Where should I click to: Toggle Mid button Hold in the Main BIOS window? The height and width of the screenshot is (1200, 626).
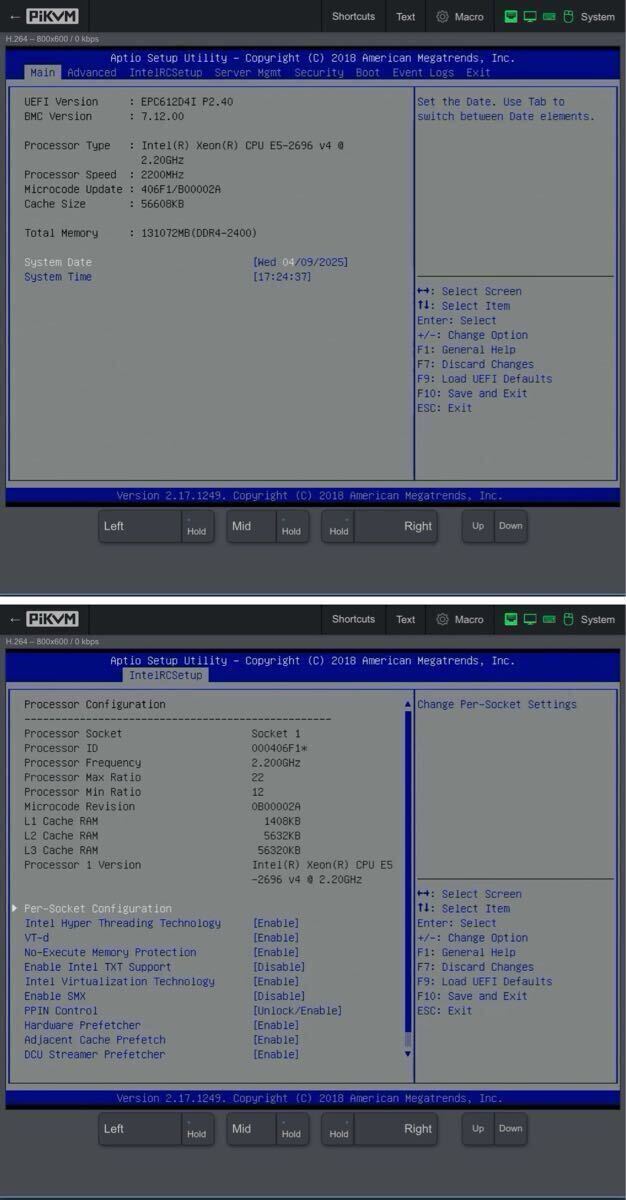pyautogui.click(x=291, y=527)
